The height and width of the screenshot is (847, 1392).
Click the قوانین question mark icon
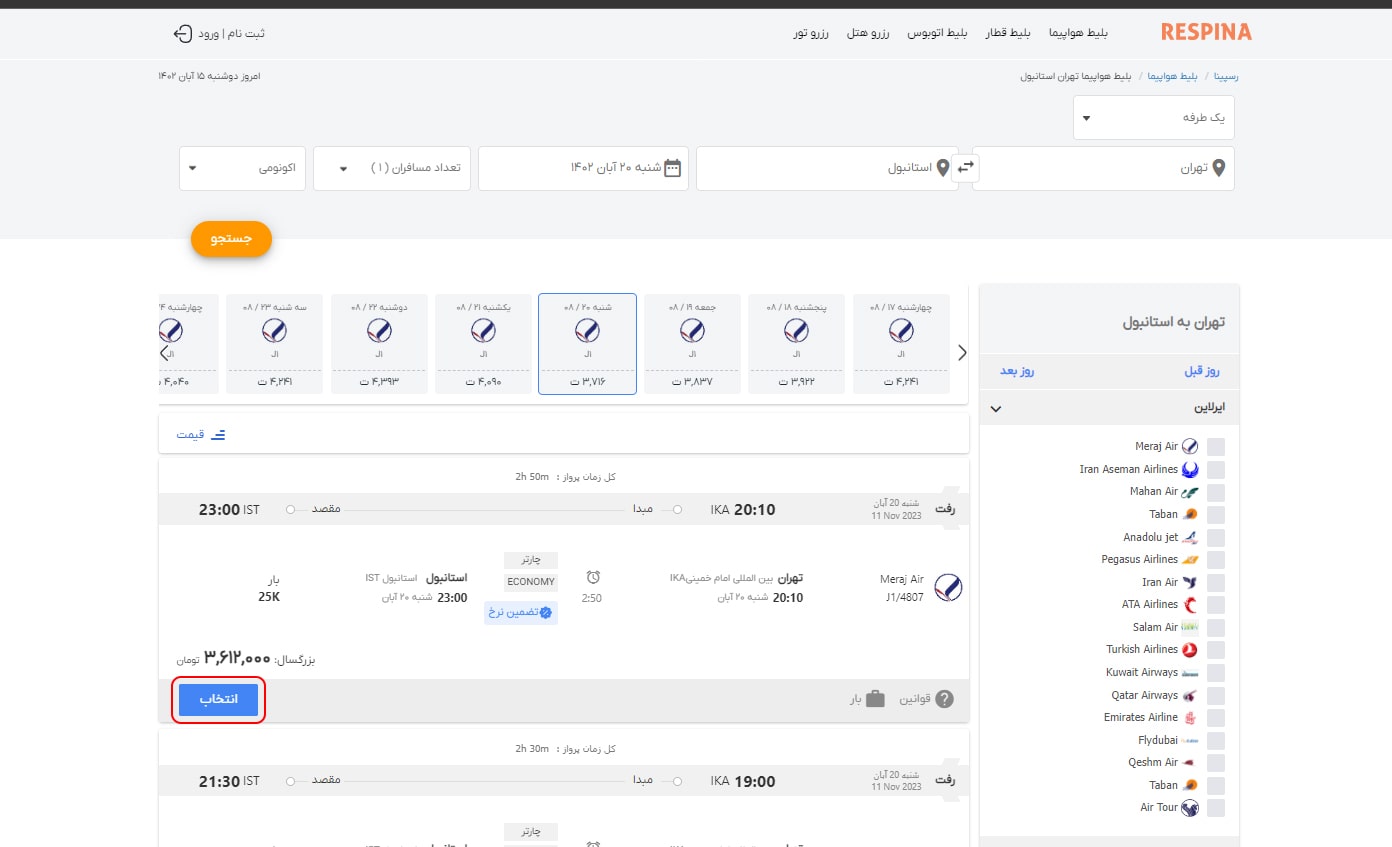click(x=944, y=699)
